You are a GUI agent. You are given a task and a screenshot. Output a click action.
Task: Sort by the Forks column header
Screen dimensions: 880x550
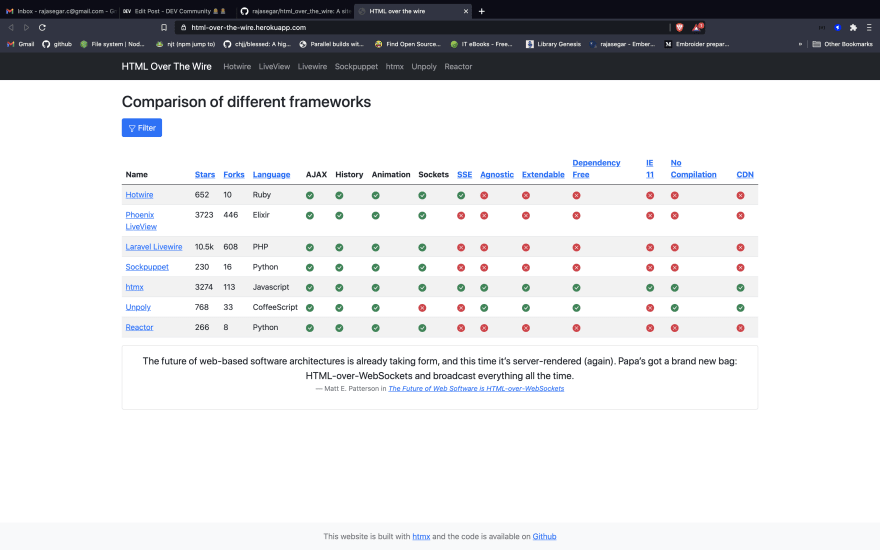point(233,175)
